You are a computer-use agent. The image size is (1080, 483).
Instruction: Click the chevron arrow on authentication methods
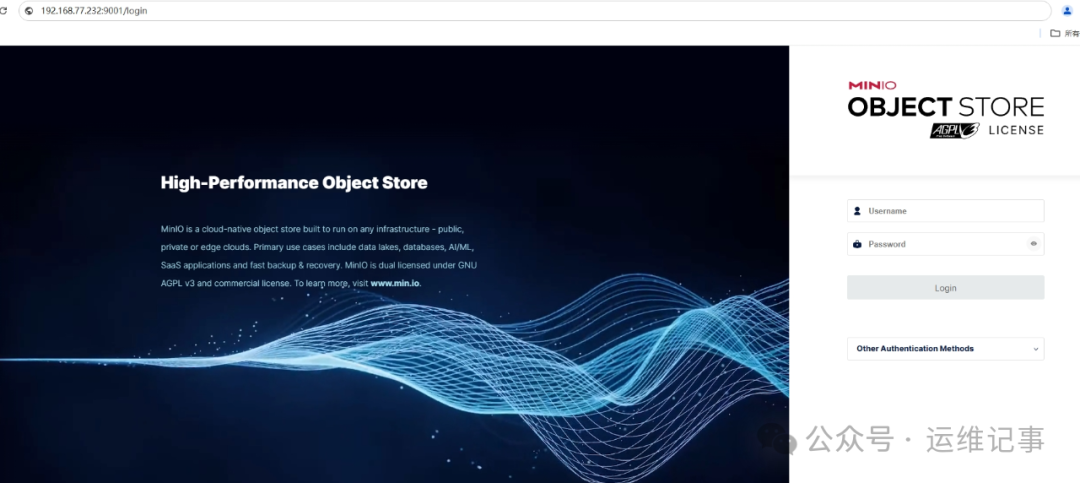pos(1035,349)
